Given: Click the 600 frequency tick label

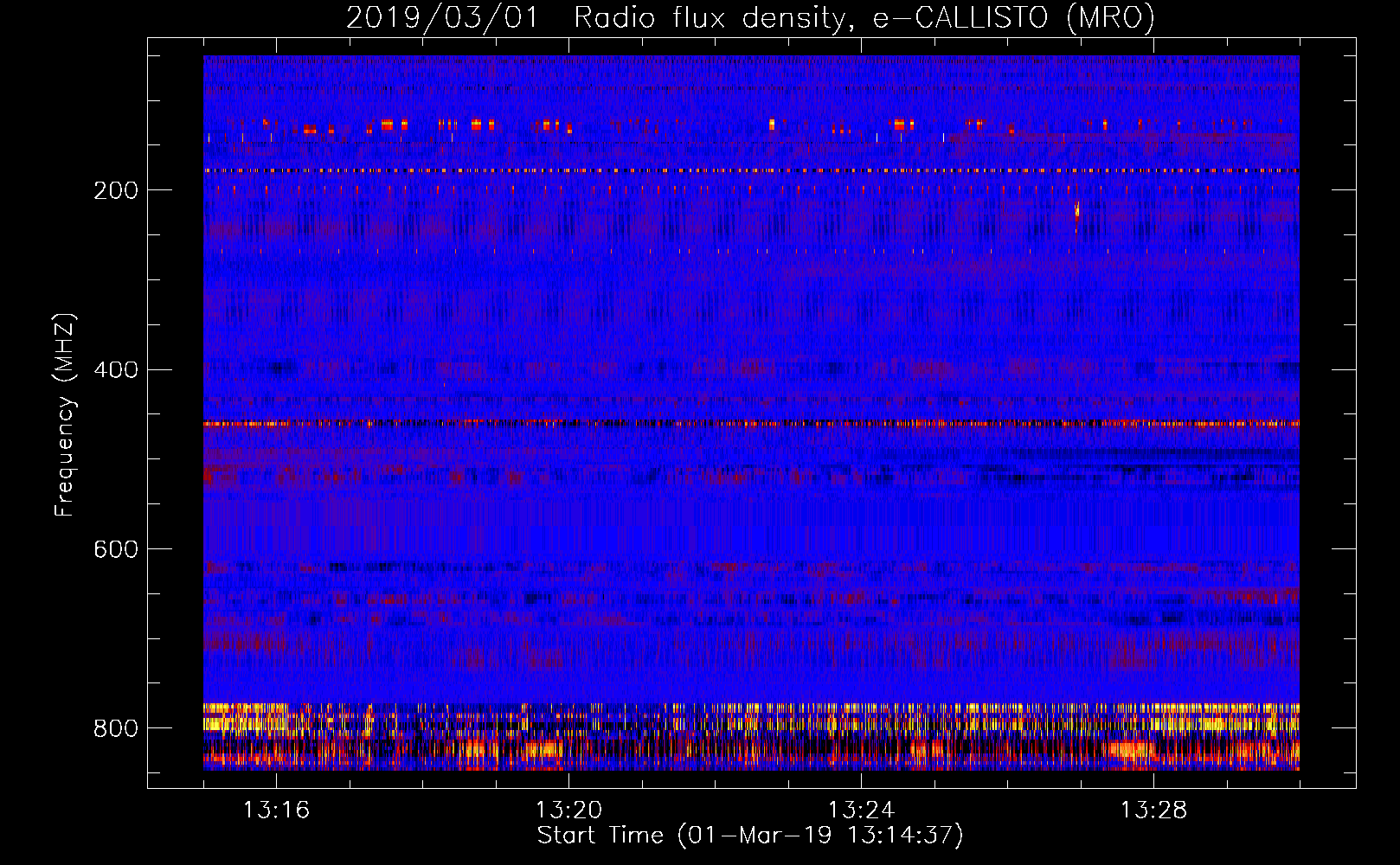Looking at the screenshot, I should tap(116, 550).
